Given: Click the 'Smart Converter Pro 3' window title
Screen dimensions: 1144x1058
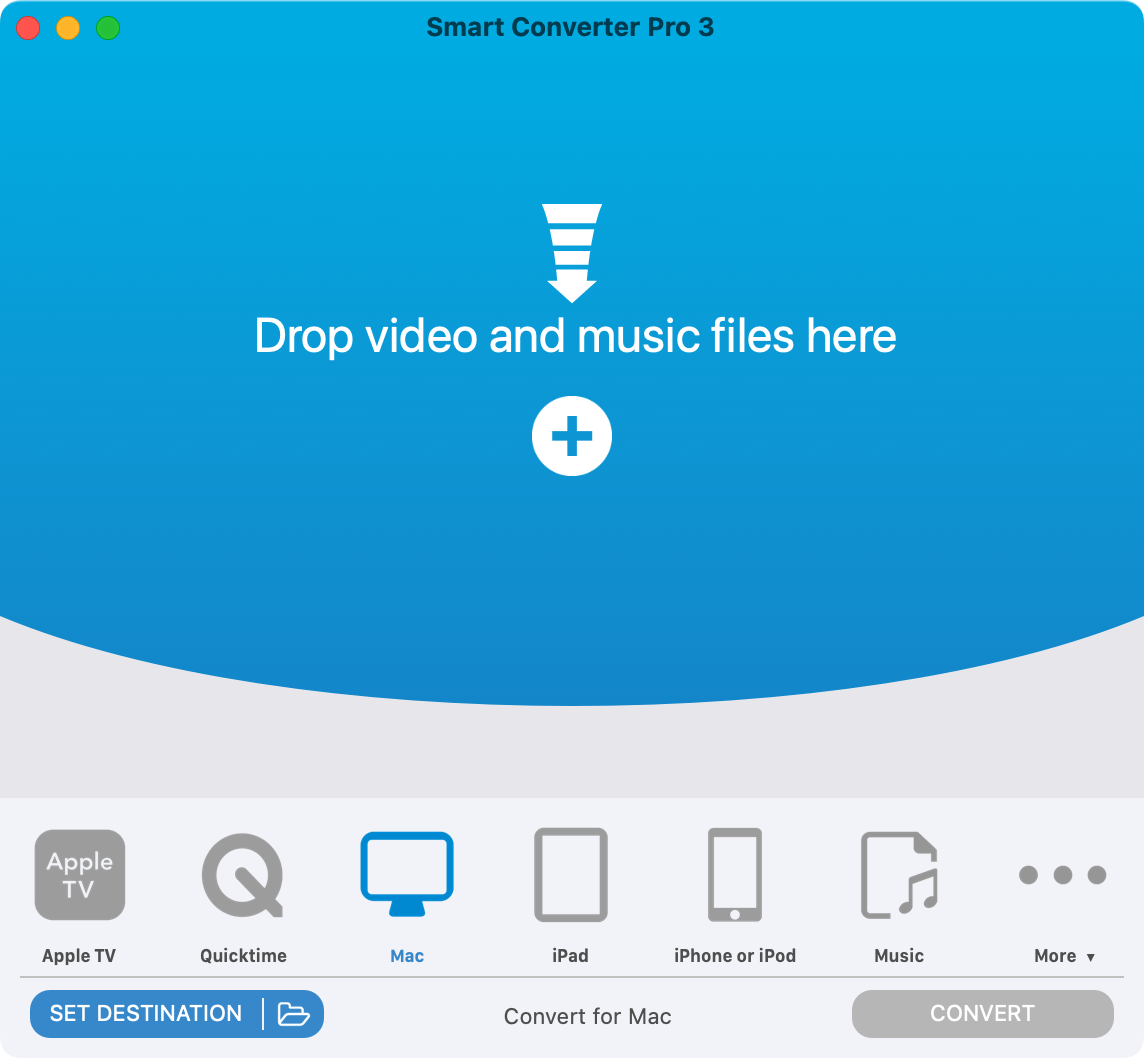Looking at the screenshot, I should click(x=570, y=27).
